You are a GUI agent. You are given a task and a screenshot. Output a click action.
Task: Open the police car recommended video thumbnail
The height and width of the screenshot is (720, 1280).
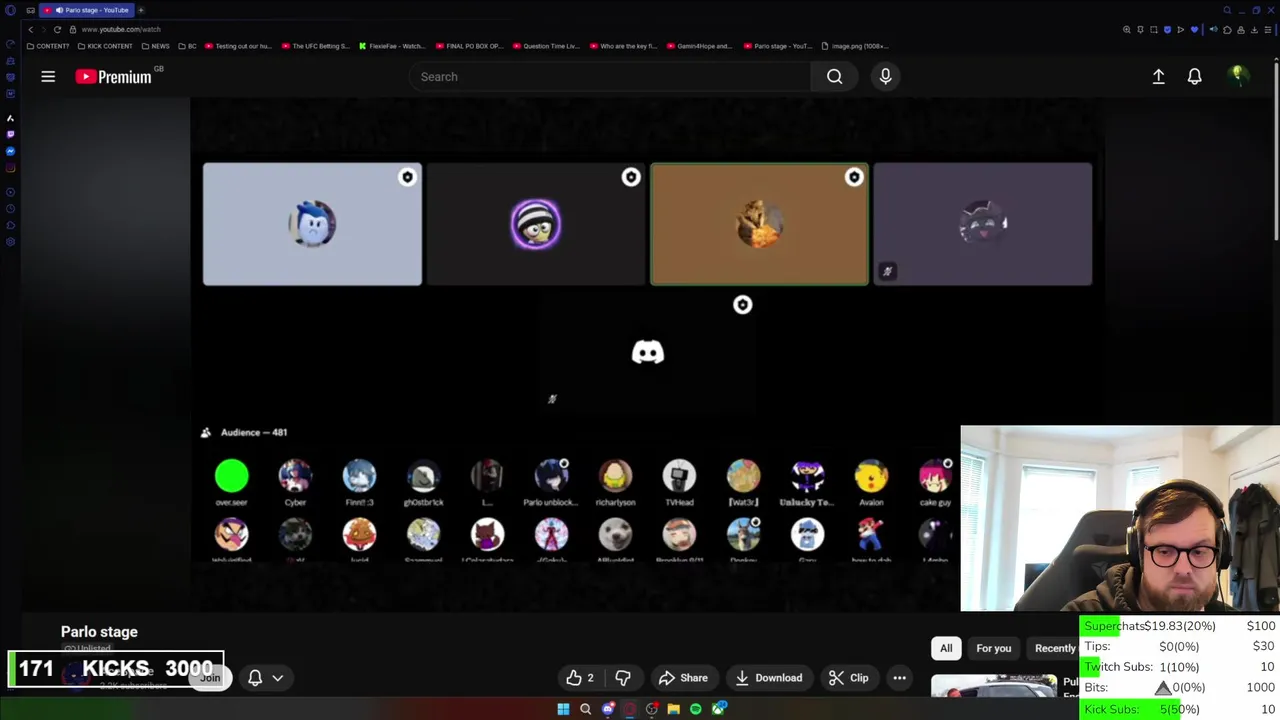(x=994, y=686)
